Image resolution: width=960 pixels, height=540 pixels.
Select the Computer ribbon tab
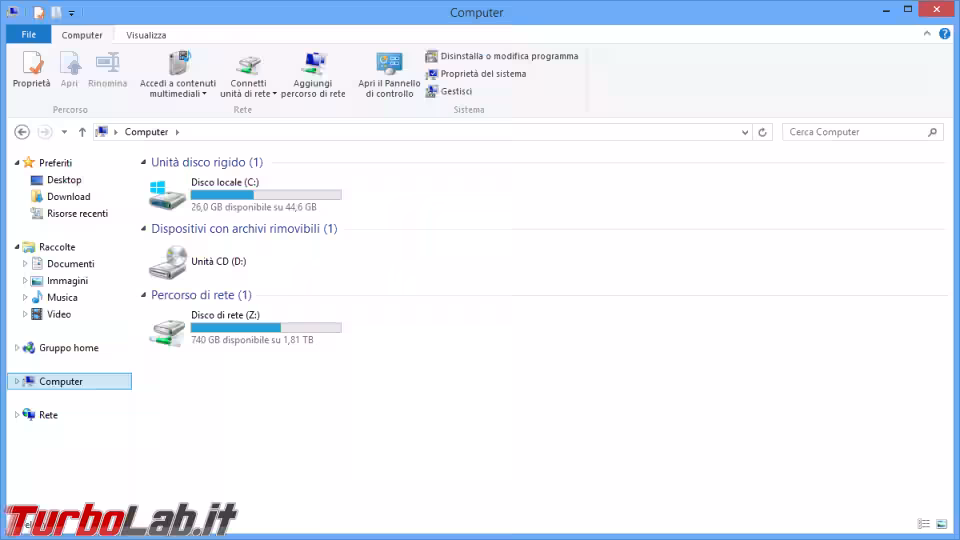pos(82,35)
